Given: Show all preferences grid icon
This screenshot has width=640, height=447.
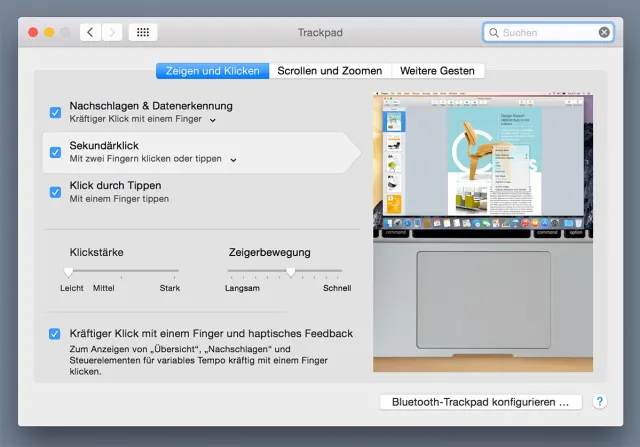Looking at the screenshot, I should click(142, 32).
